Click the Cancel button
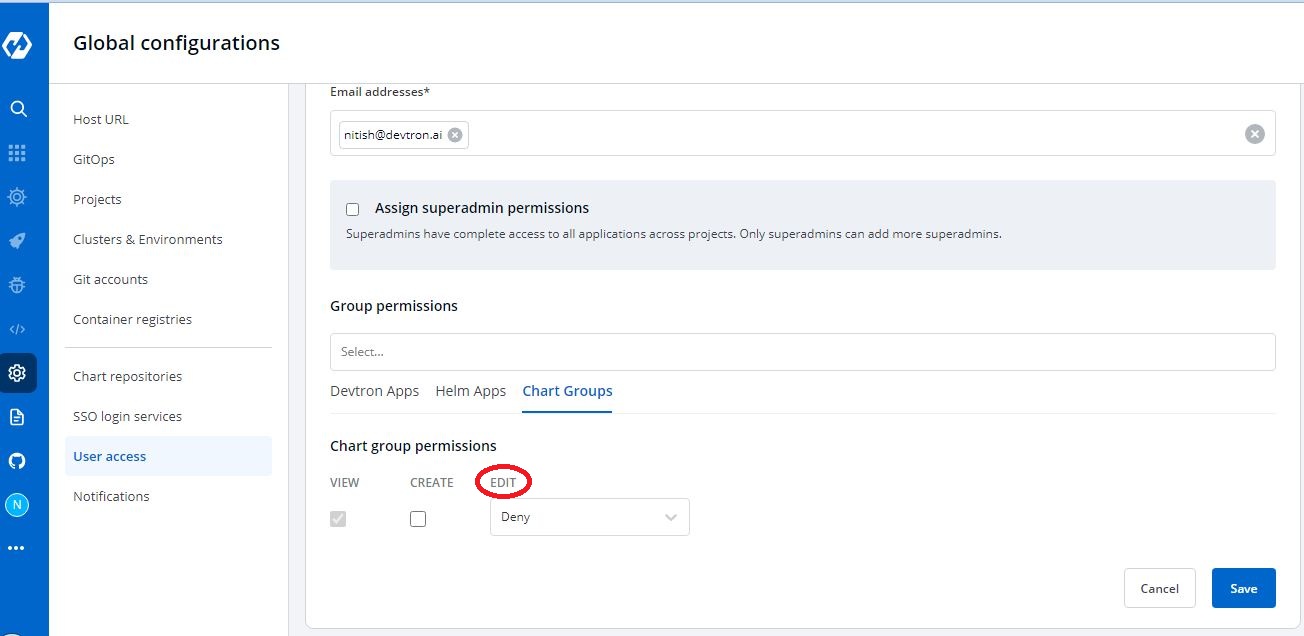The height and width of the screenshot is (636, 1304). [1159, 588]
